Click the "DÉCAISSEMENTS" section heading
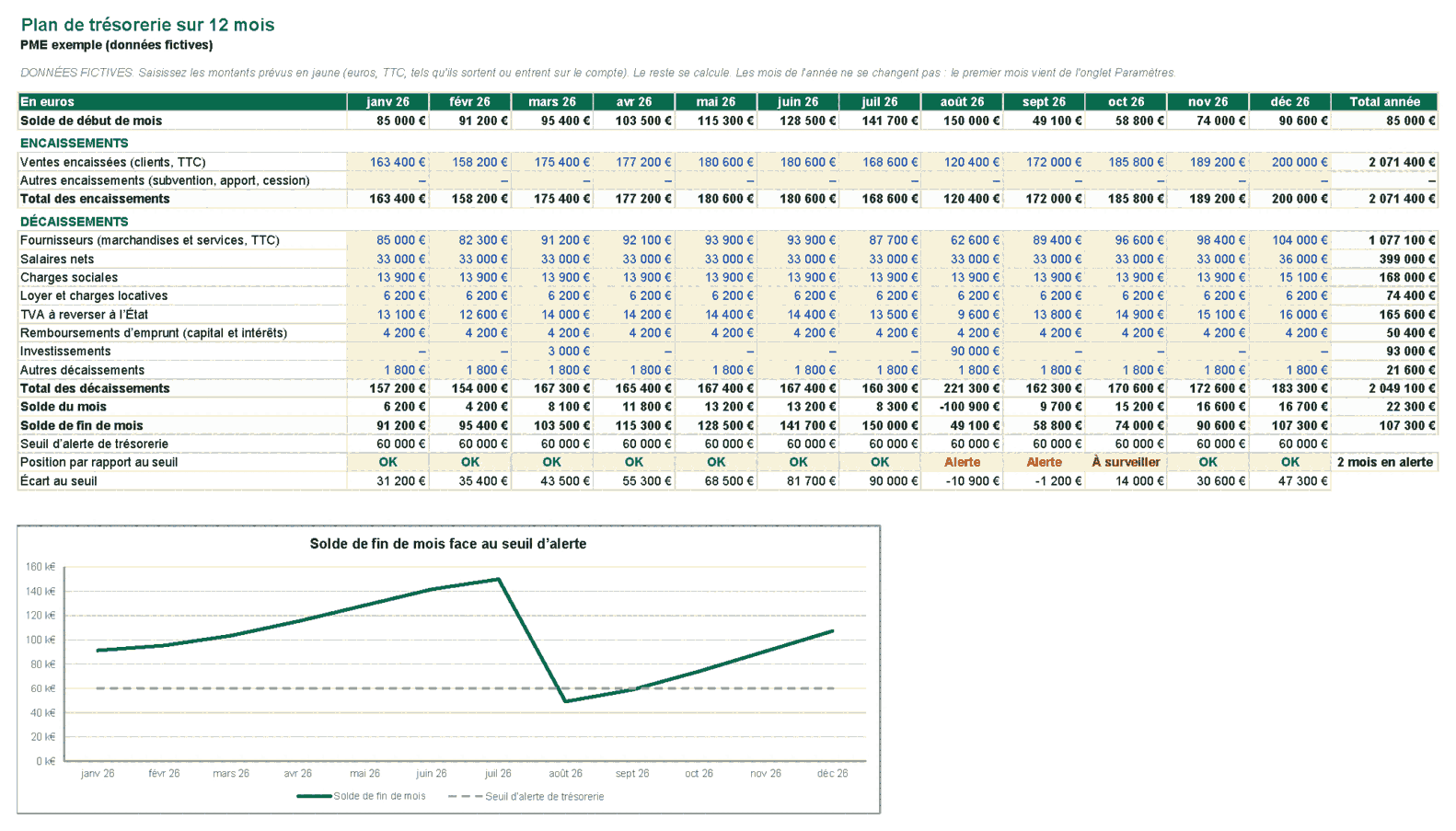 pos(75,222)
